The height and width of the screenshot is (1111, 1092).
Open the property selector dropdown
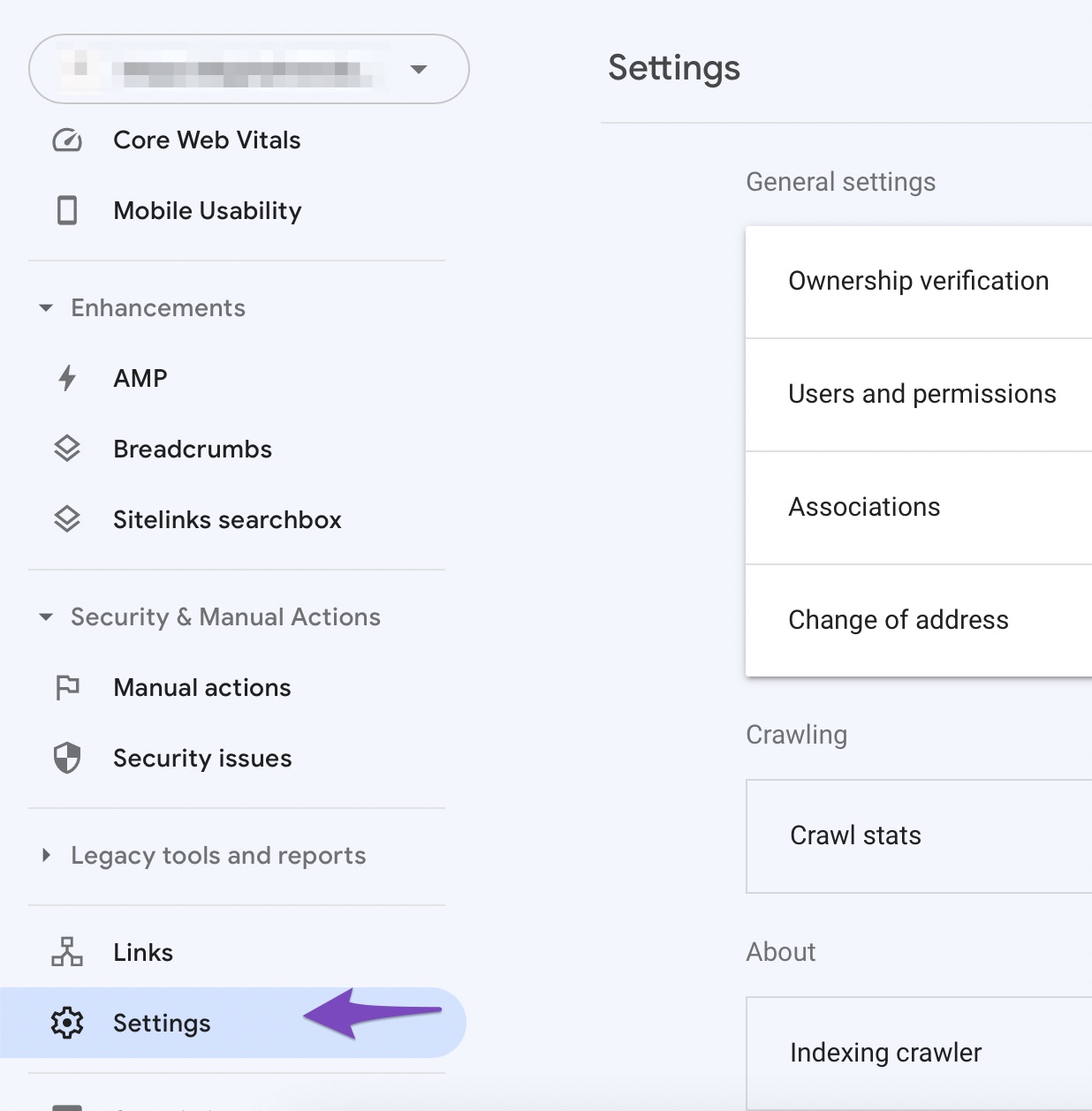coord(419,70)
